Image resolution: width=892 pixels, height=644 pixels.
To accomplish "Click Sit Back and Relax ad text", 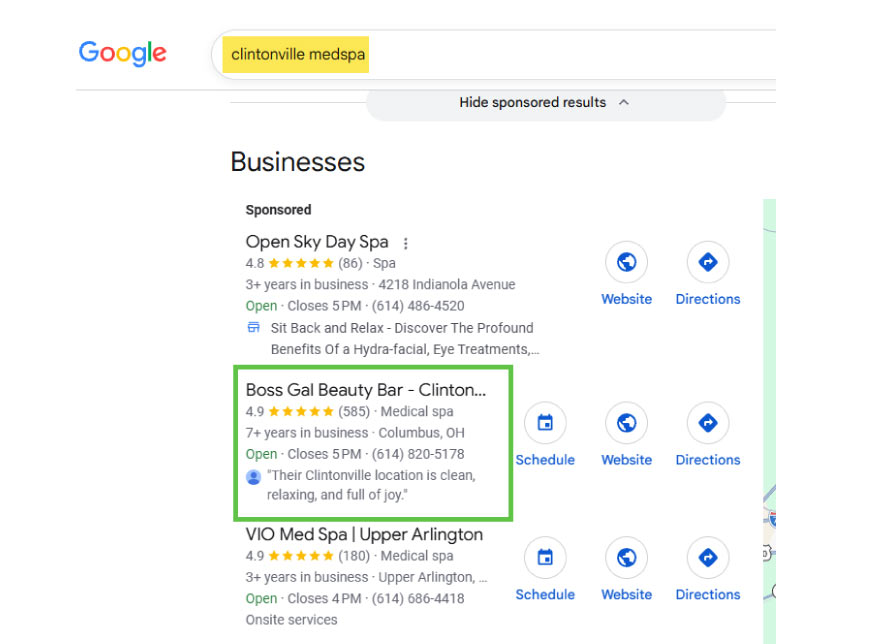I will click(404, 338).
